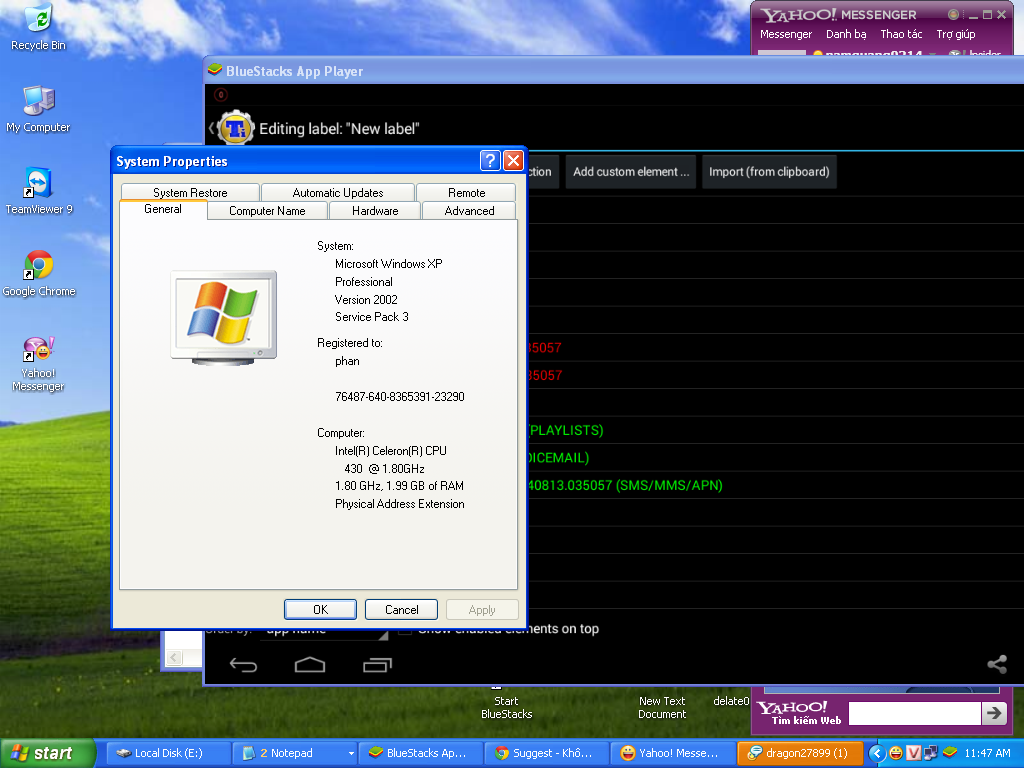Click the System Properties help question-mark button
Screen dimensions: 1024x768
(x=490, y=161)
